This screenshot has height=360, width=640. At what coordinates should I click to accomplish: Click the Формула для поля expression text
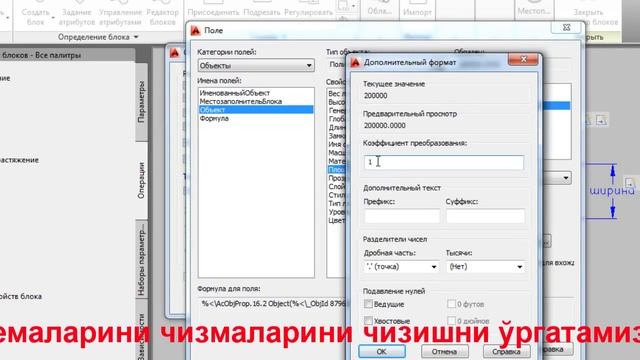point(273,303)
